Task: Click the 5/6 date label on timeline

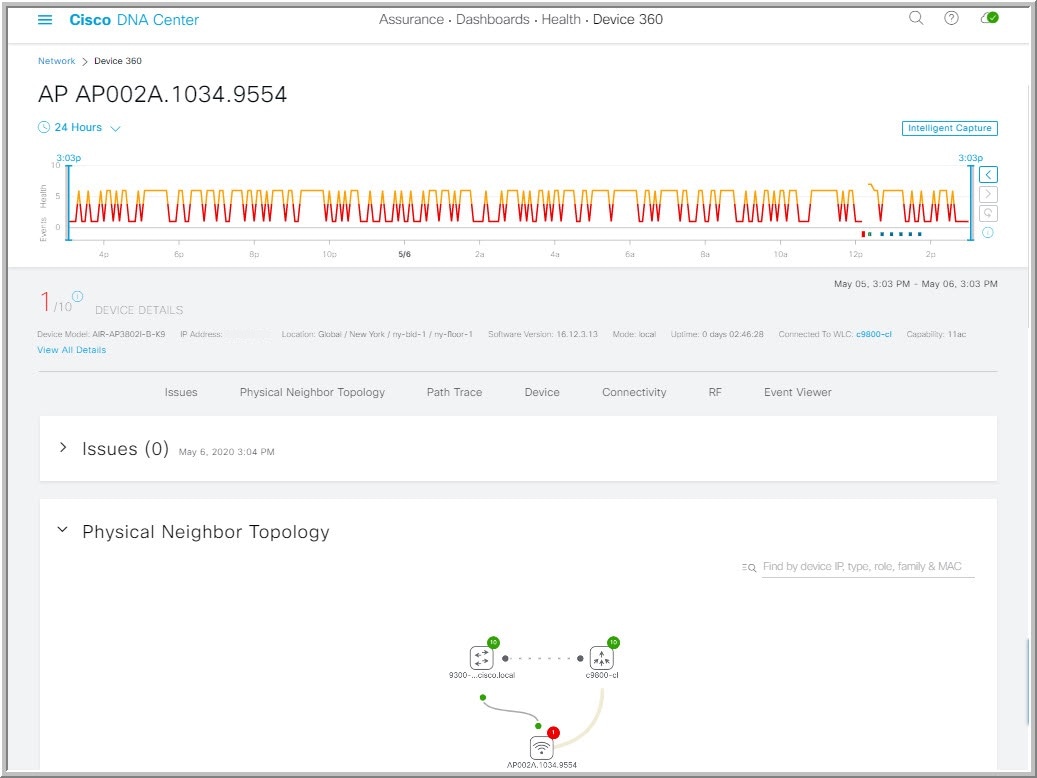Action: point(404,254)
